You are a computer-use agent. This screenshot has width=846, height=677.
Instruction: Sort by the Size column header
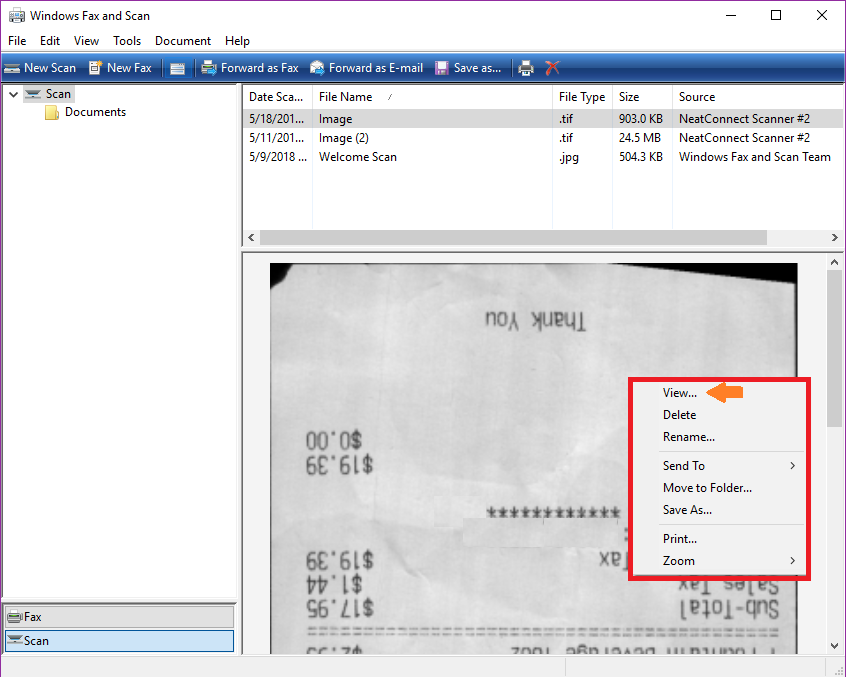click(x=642, y=97)
